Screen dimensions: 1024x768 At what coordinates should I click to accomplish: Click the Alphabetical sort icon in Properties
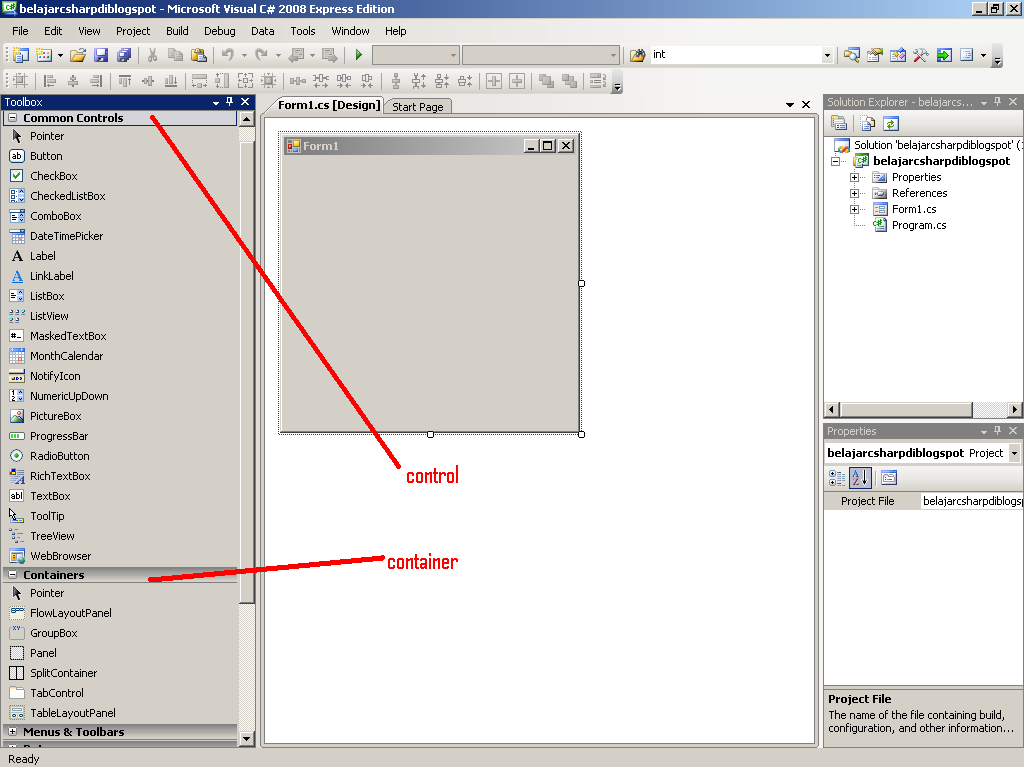point(862,477)
